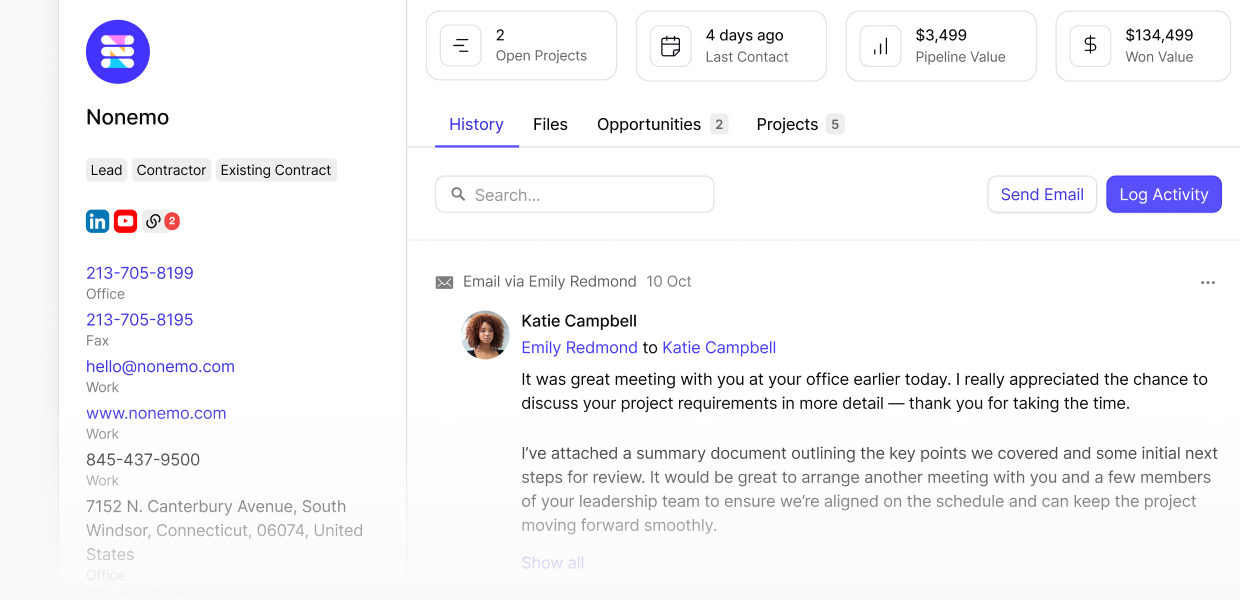Open the ellipsis menu on the email entry
Image resolution: width=1240 pixels, height=600 pixels.
1208,283
